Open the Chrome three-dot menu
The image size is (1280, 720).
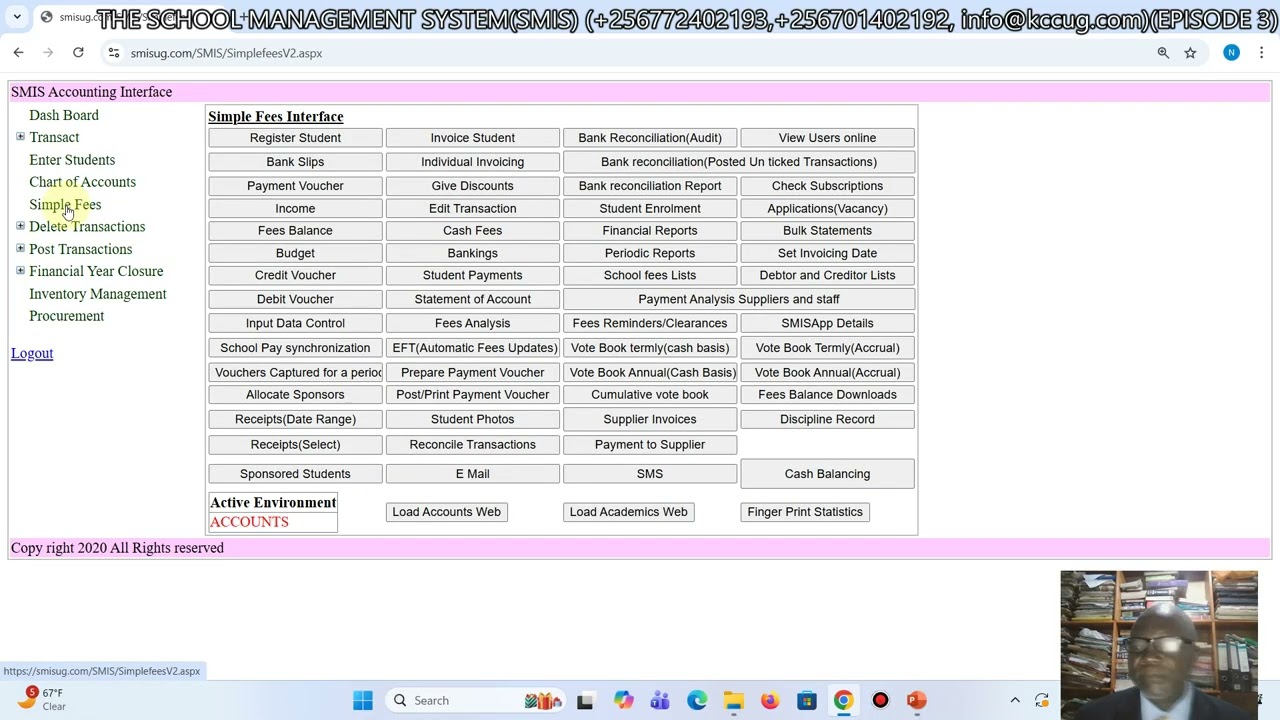click(1262, 53)
